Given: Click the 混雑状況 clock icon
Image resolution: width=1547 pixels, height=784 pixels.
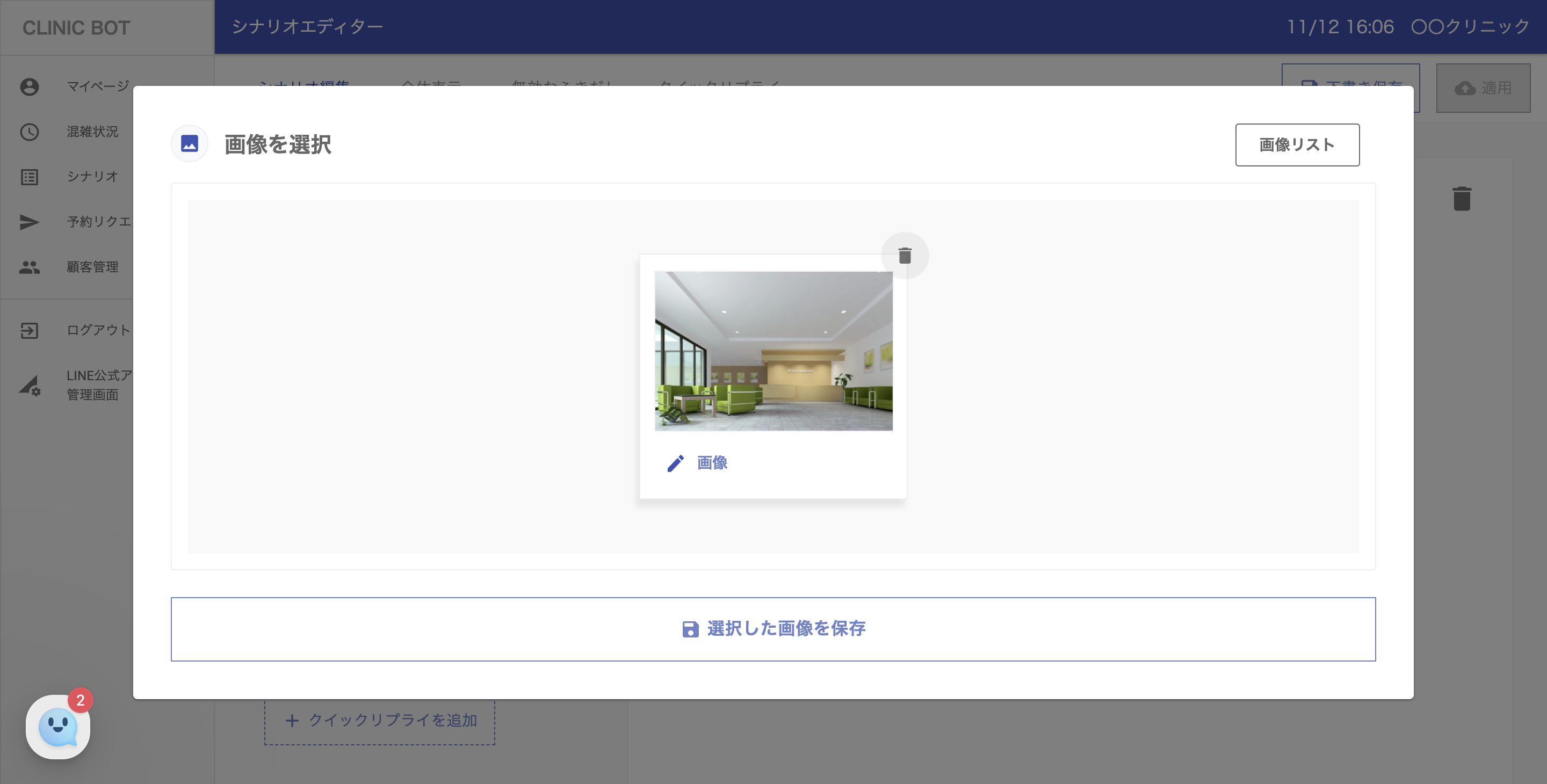Looking at the screenshot, I should pos(30,132).
